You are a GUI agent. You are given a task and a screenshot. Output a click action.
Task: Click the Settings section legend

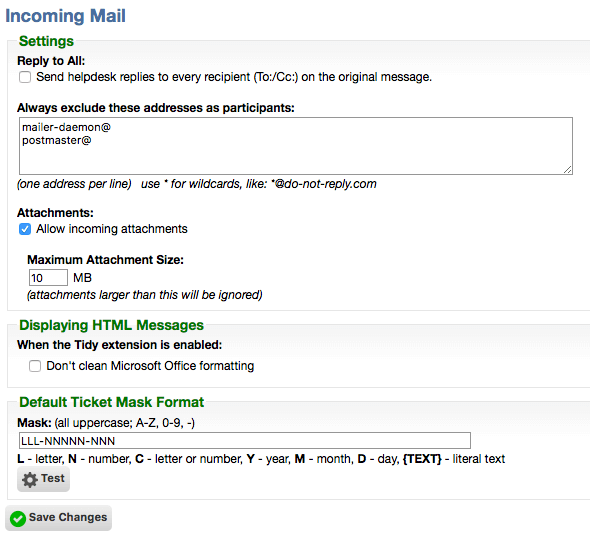pos(46,41)
